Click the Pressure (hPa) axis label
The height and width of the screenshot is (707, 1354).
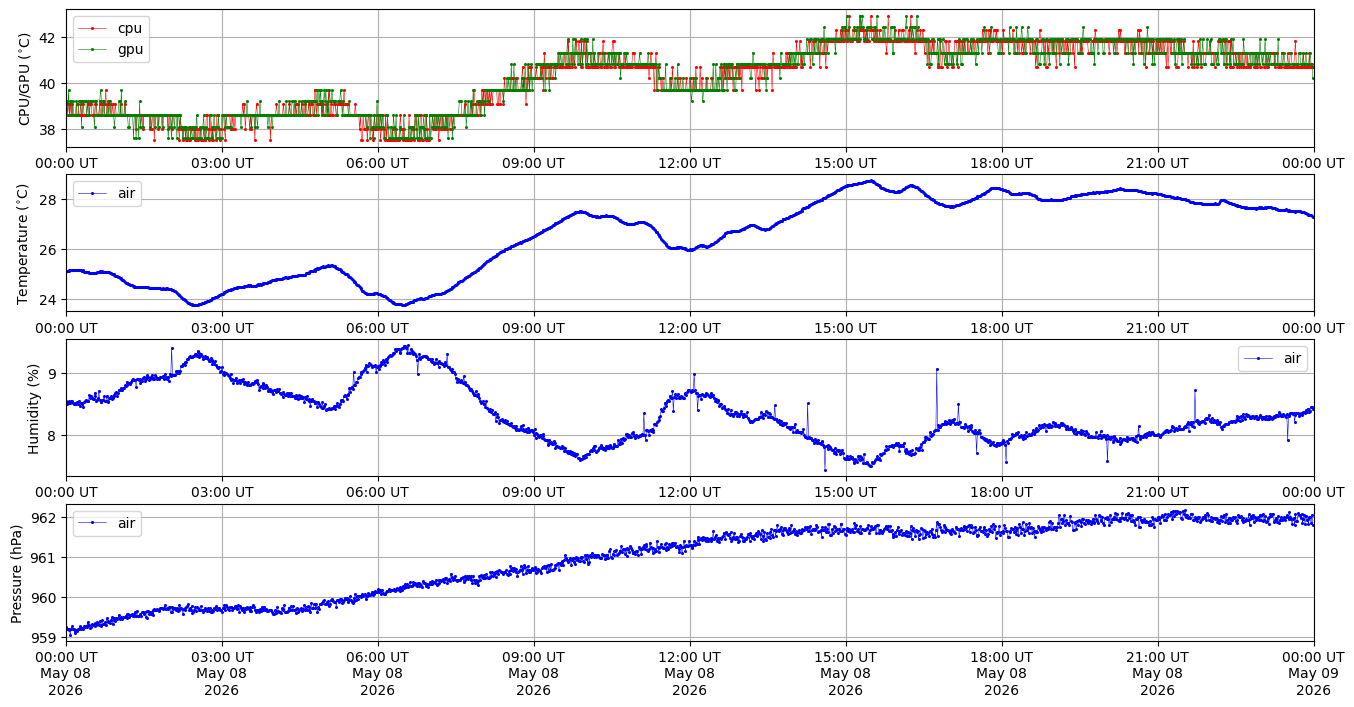[x=17, y=573]
